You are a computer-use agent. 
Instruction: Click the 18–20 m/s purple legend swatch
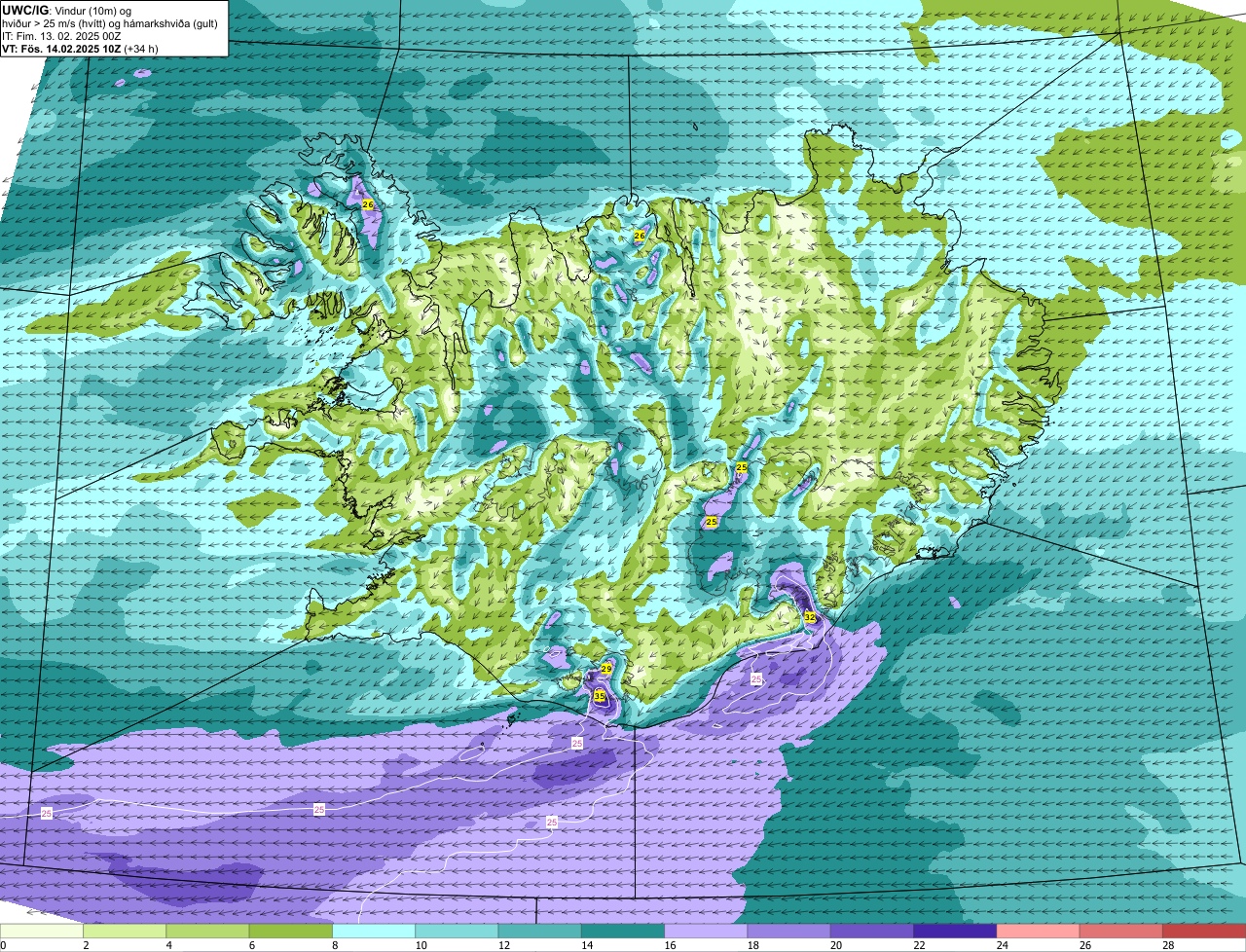pyautogui.click(x=788, y=931)
